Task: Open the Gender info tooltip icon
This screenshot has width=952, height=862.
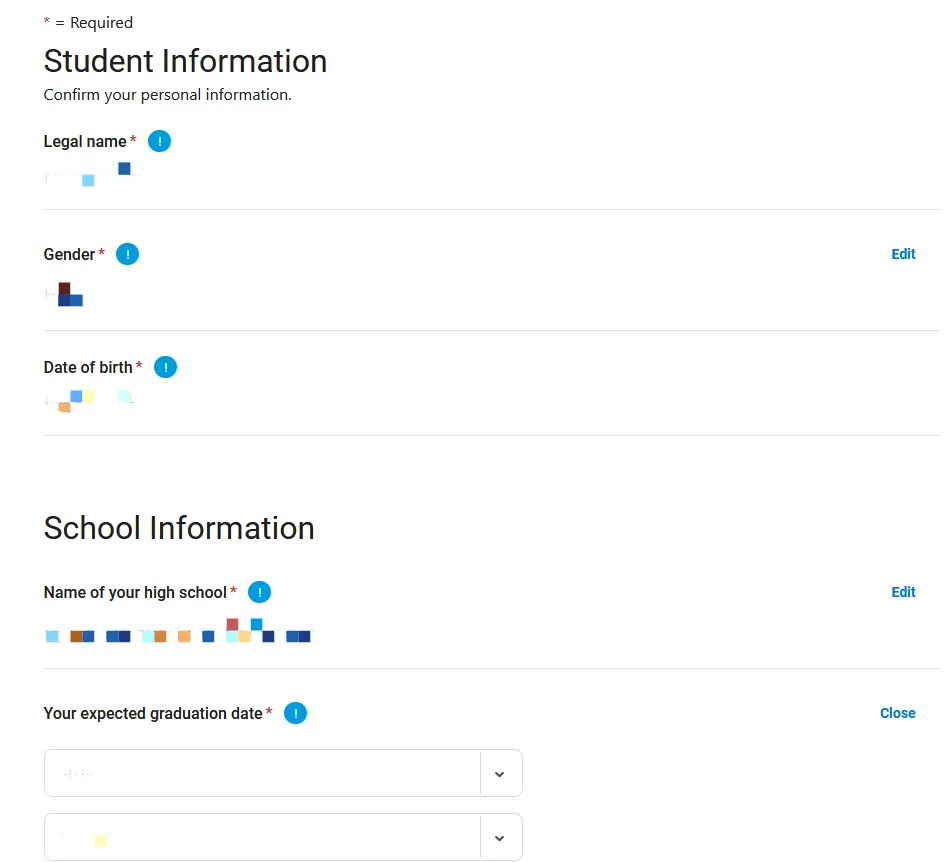Action: tap(127, 255)
